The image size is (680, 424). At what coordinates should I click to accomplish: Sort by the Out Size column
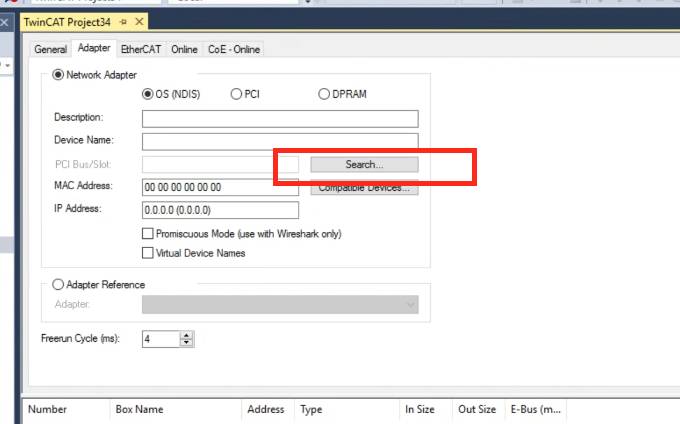tap(479, 409)
